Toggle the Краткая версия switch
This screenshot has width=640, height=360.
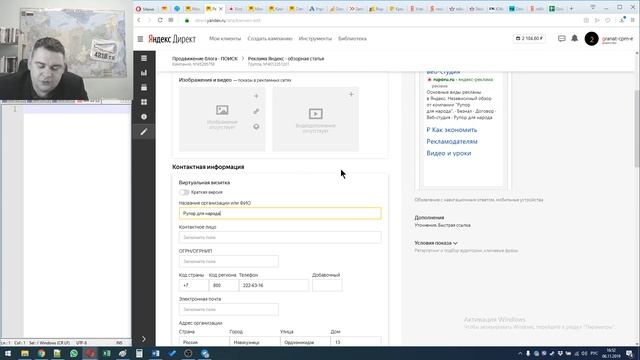(x=184, y=192)
